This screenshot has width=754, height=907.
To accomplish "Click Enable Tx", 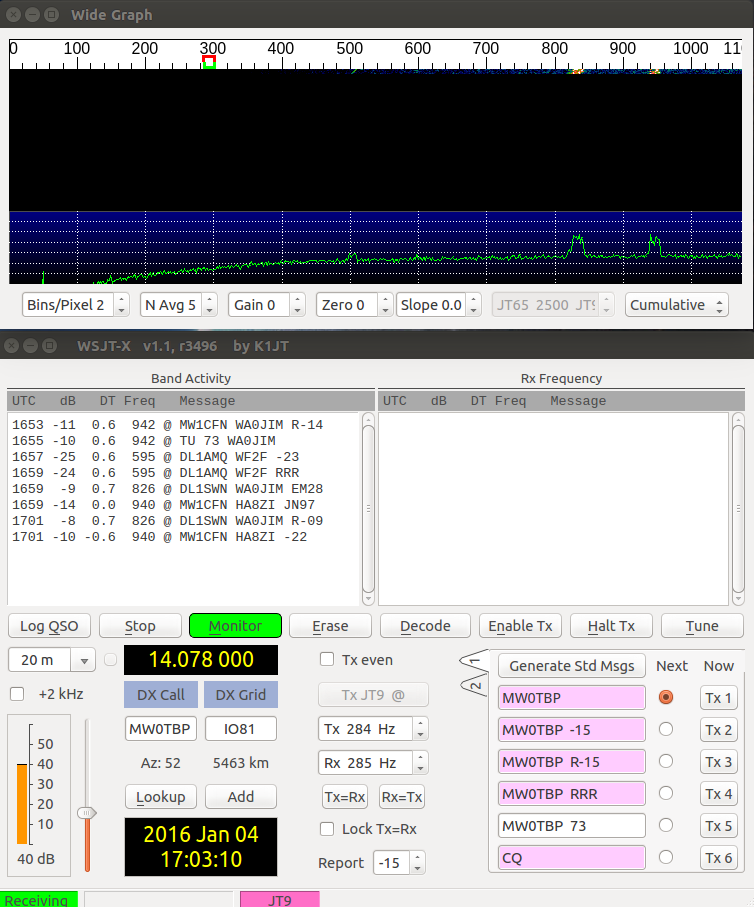I will point(520,626).
